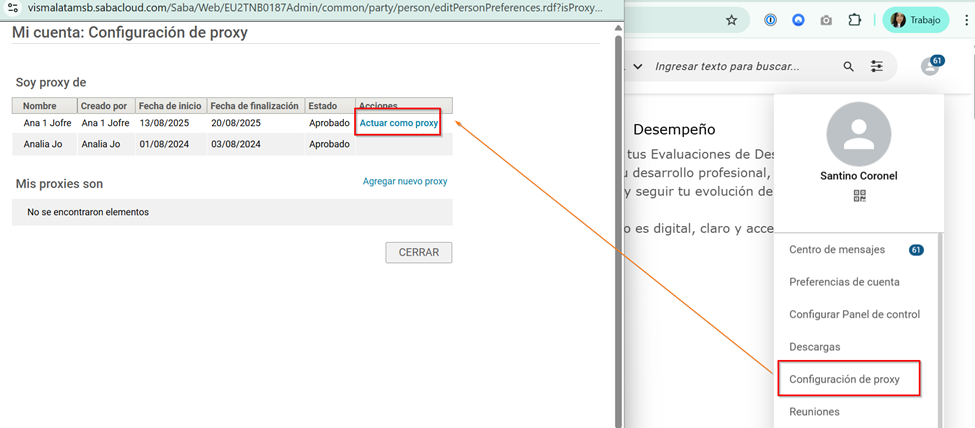Click the Santino Coronel profile picture
Screen dimensions: 975x428
[x=859, y=134]
